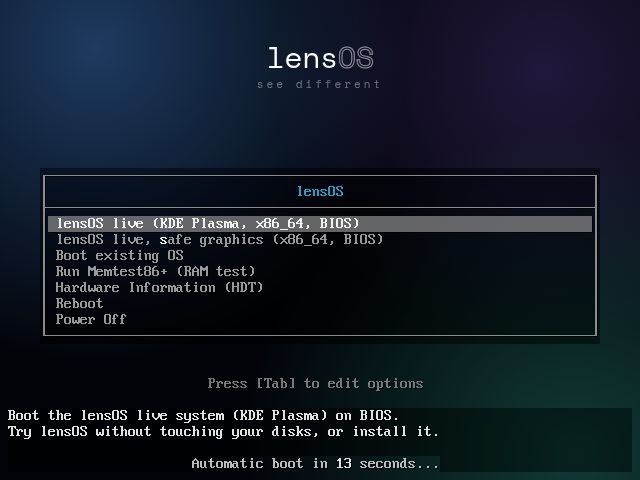Click the blue lensOS menu title
Image resolution: width=640 pixels, height=480 pixels.
click(x=320, y=191)
